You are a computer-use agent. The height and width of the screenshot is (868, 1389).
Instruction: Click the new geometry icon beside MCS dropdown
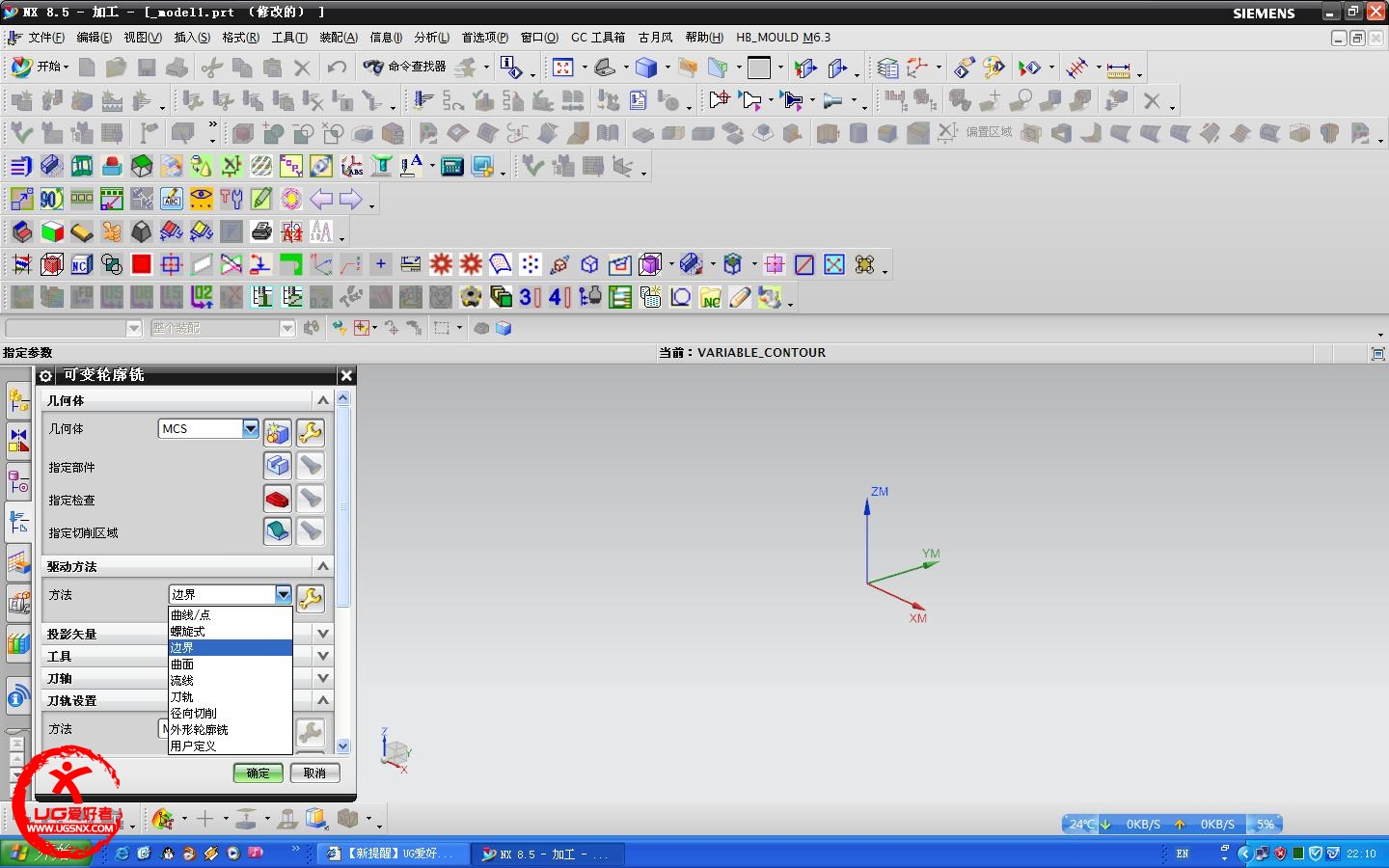(278, 432)
